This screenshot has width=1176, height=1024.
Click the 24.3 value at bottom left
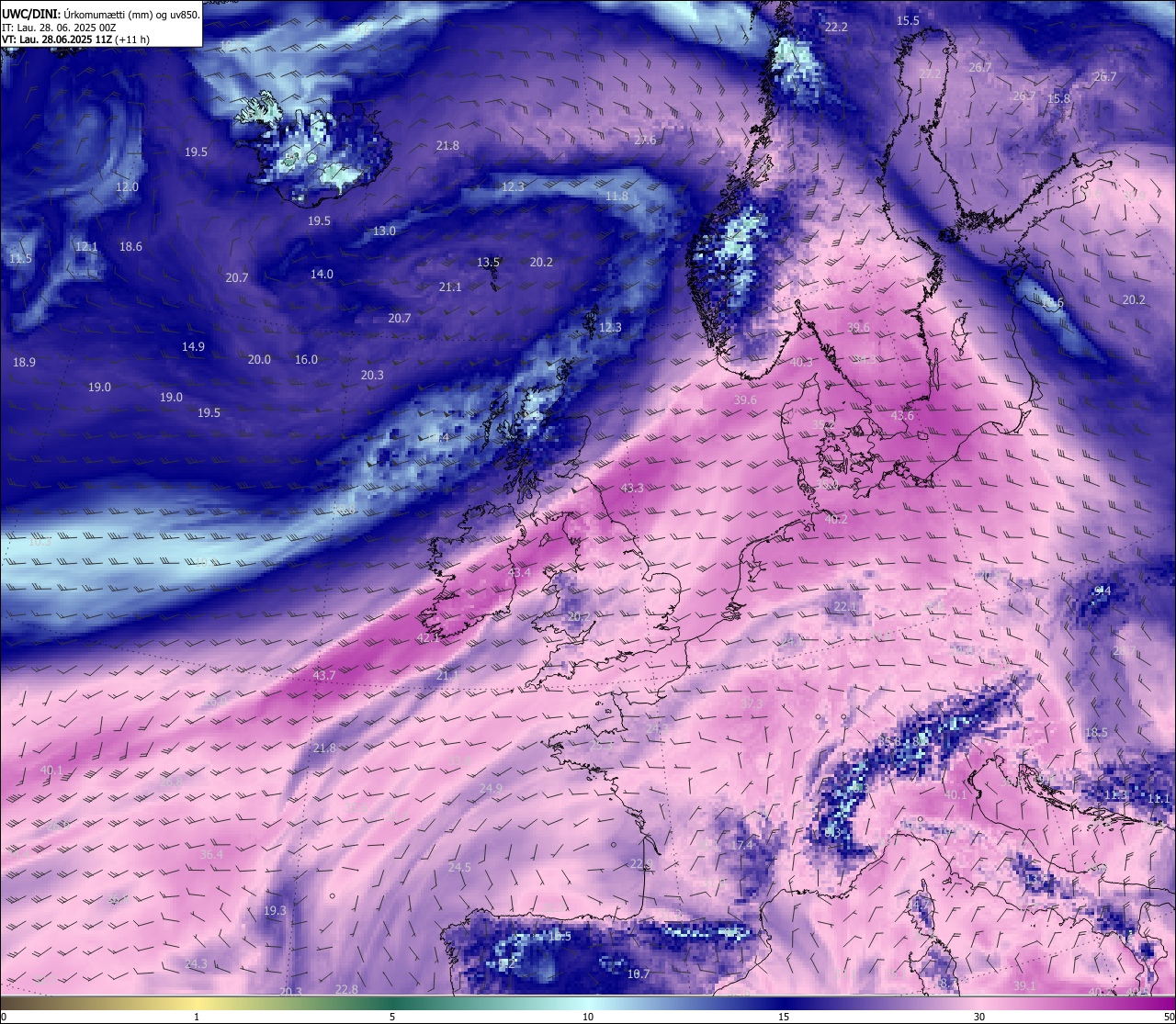point(196,963)
